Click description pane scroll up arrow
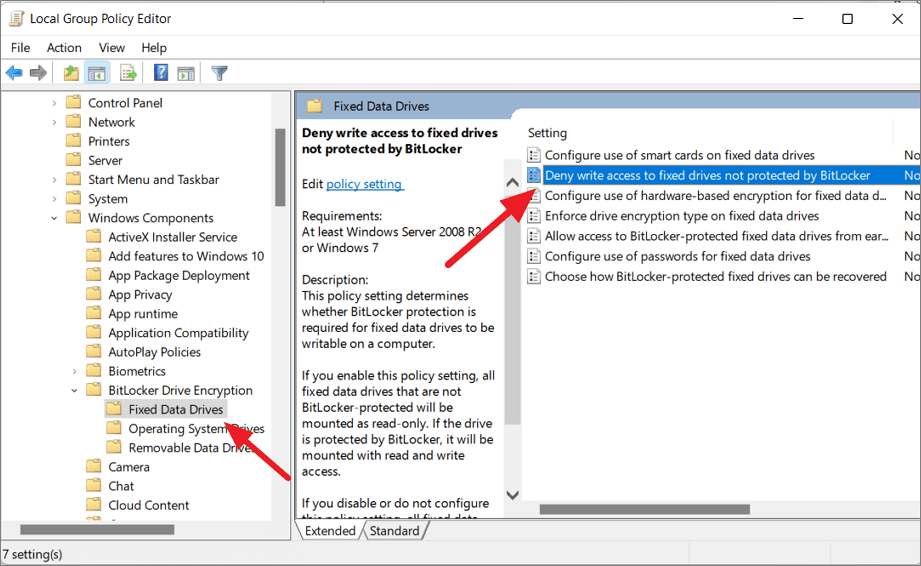Screen dimensions: 921x566 coord(512,183)
